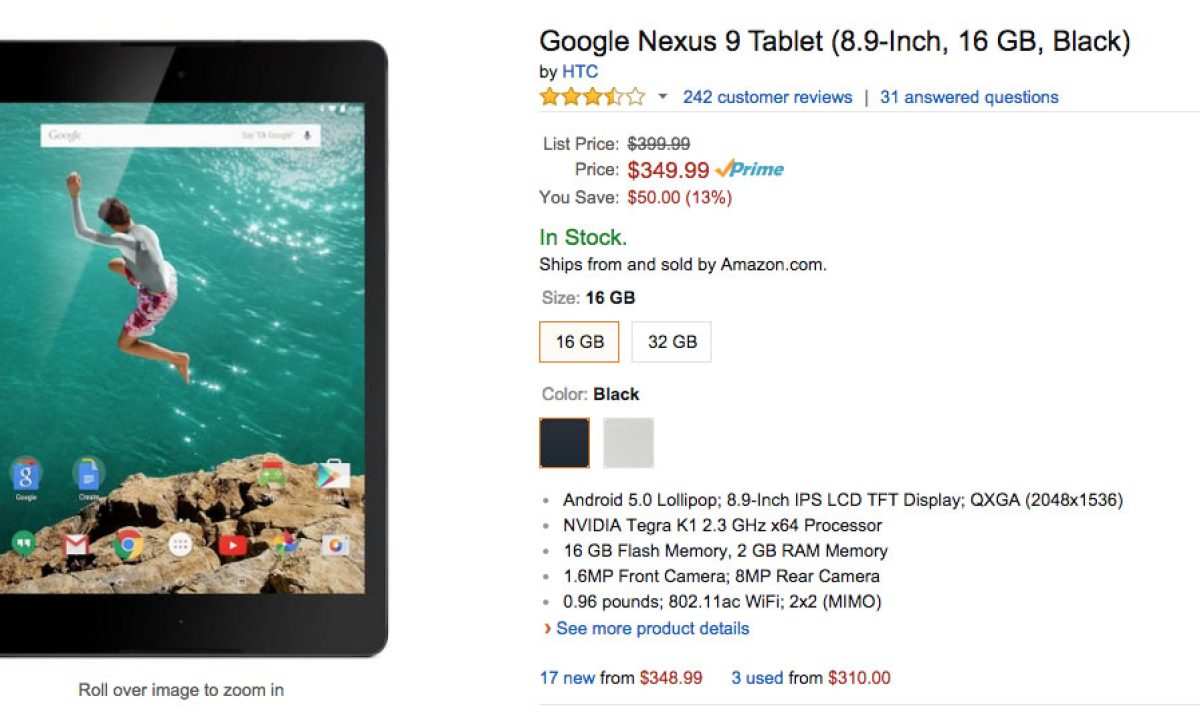Tap the microphone icon in Google search bar
Screen dimensions: 1200x720
(x=306, y=135)
